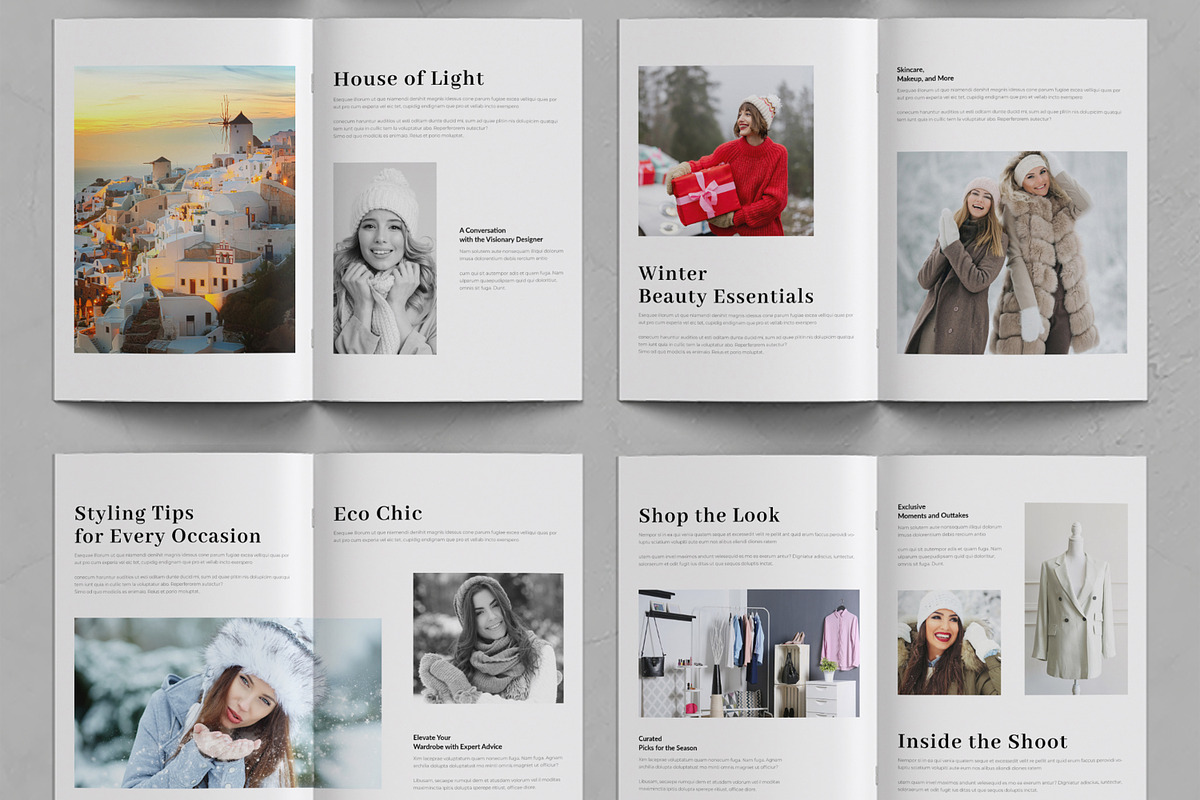
Task: Select black-and-white woman with scarf photo
Action: [x=488, y=638]
